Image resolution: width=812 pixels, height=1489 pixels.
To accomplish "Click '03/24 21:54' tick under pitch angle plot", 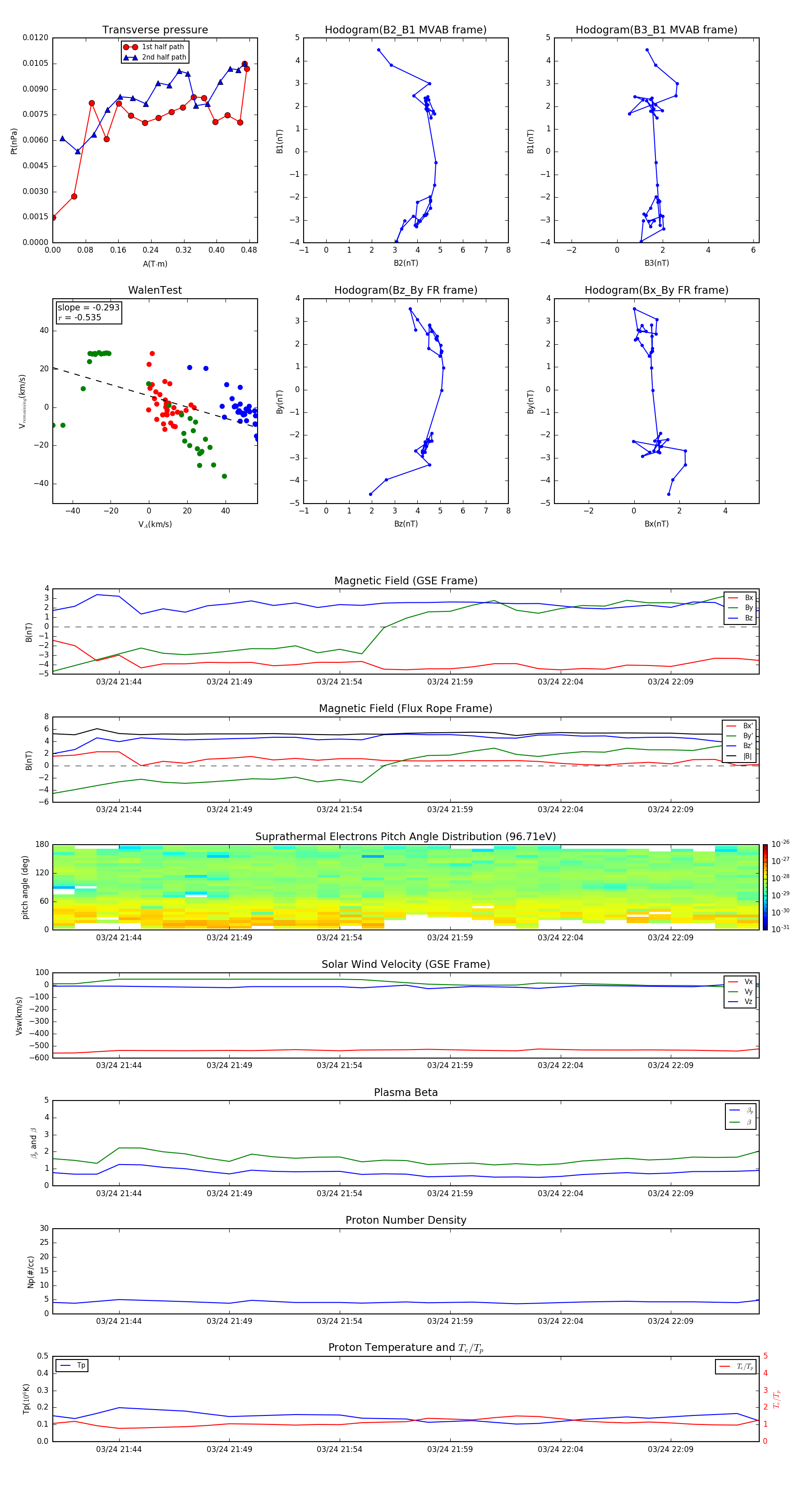I will 339,938.
